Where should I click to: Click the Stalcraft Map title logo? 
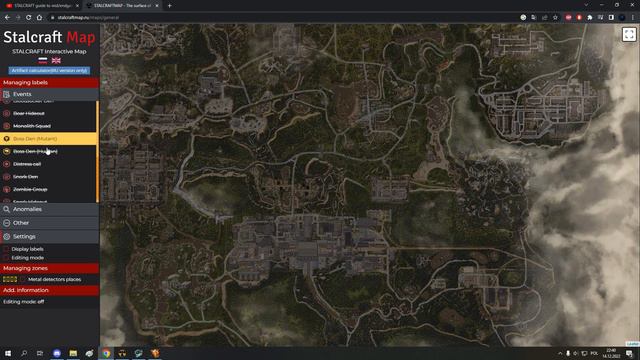[49, 37]
